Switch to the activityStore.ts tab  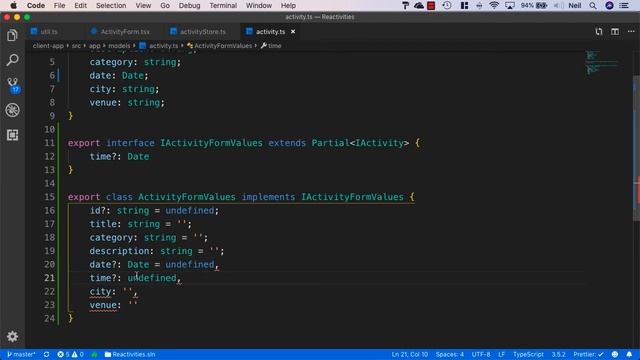click(203, 31)
